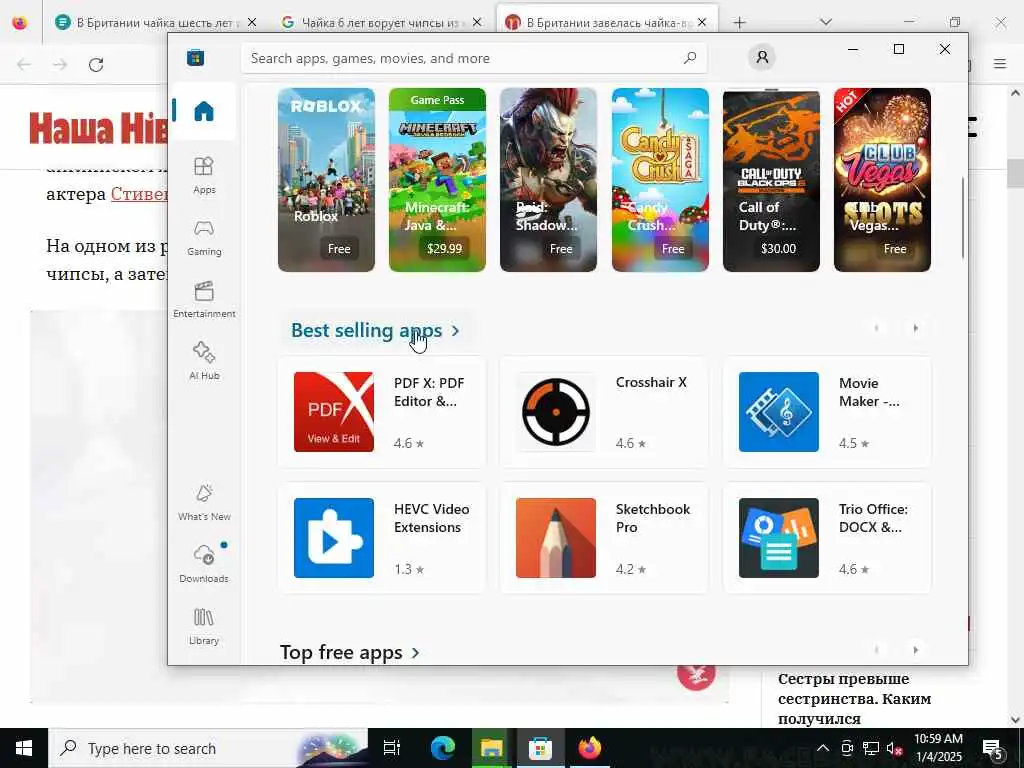The width and height of the screenshot is (1024, 768).
Task: Open AI Hub in Store sidebar
Action: [204, 361]
